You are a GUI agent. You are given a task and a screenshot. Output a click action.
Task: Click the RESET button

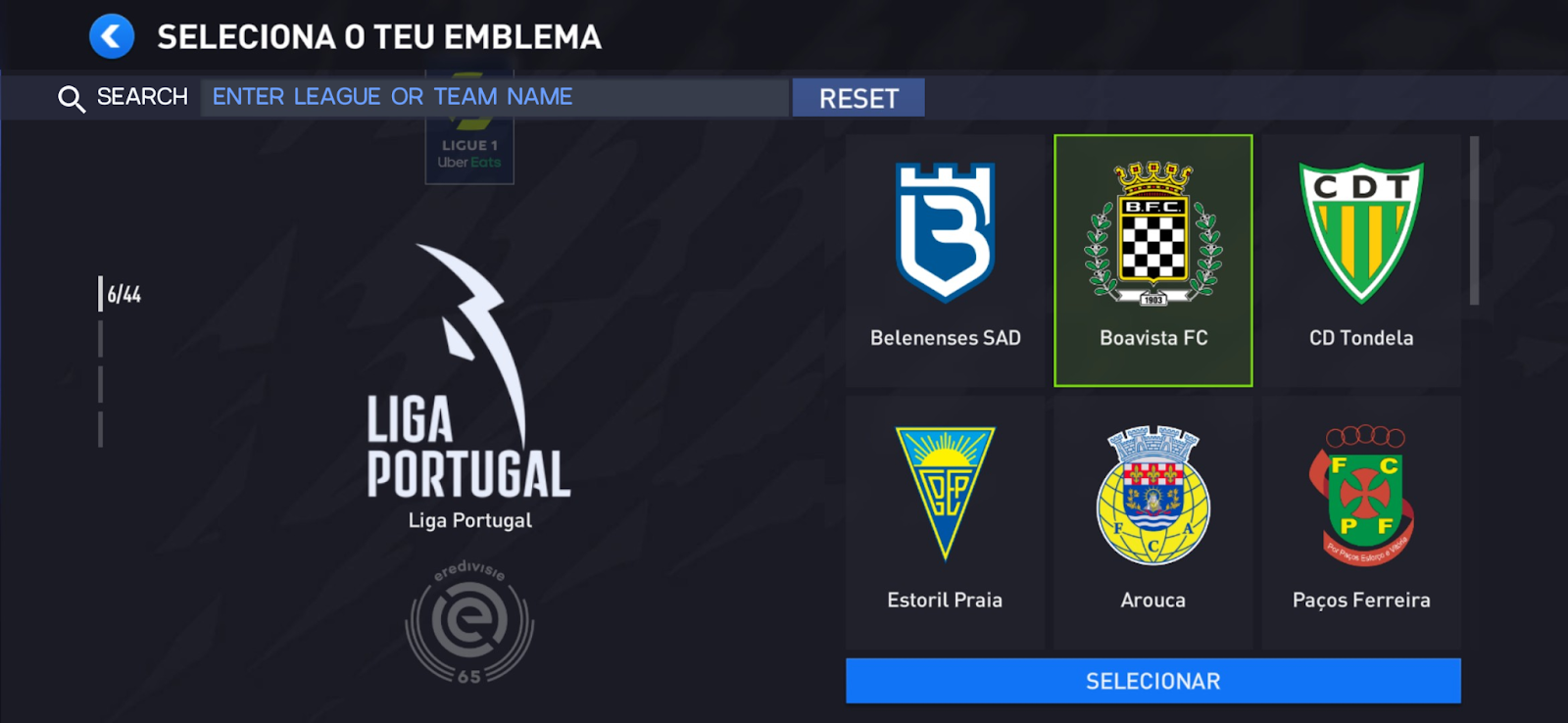tap(858, 98)
